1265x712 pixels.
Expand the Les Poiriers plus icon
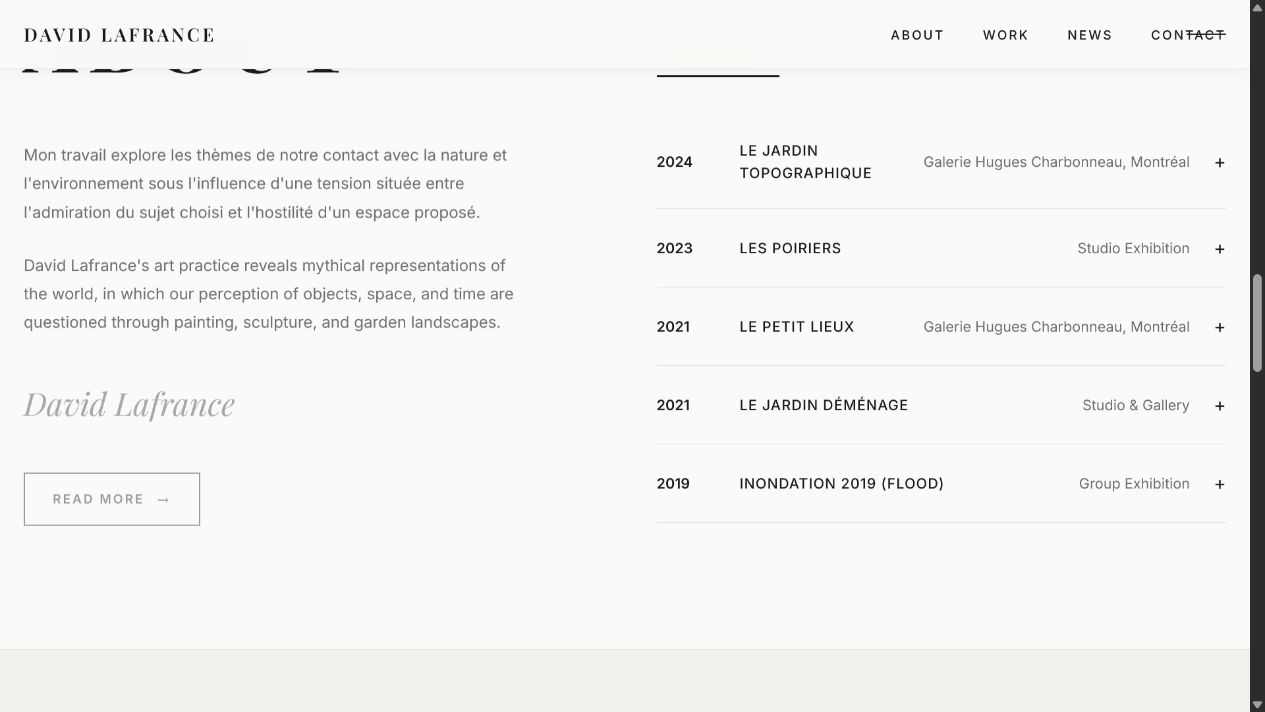(1219, 249)
